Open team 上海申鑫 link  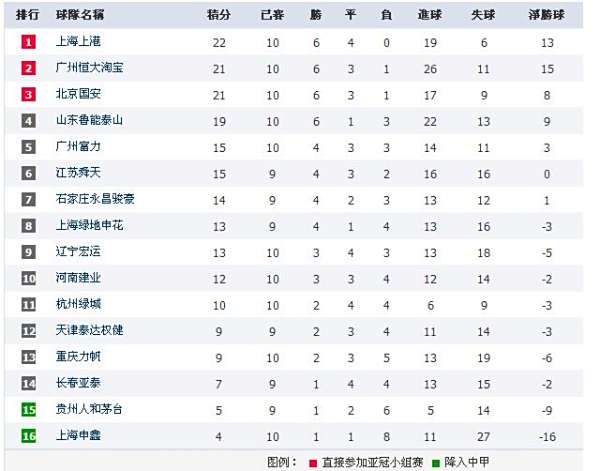(78, 435)
